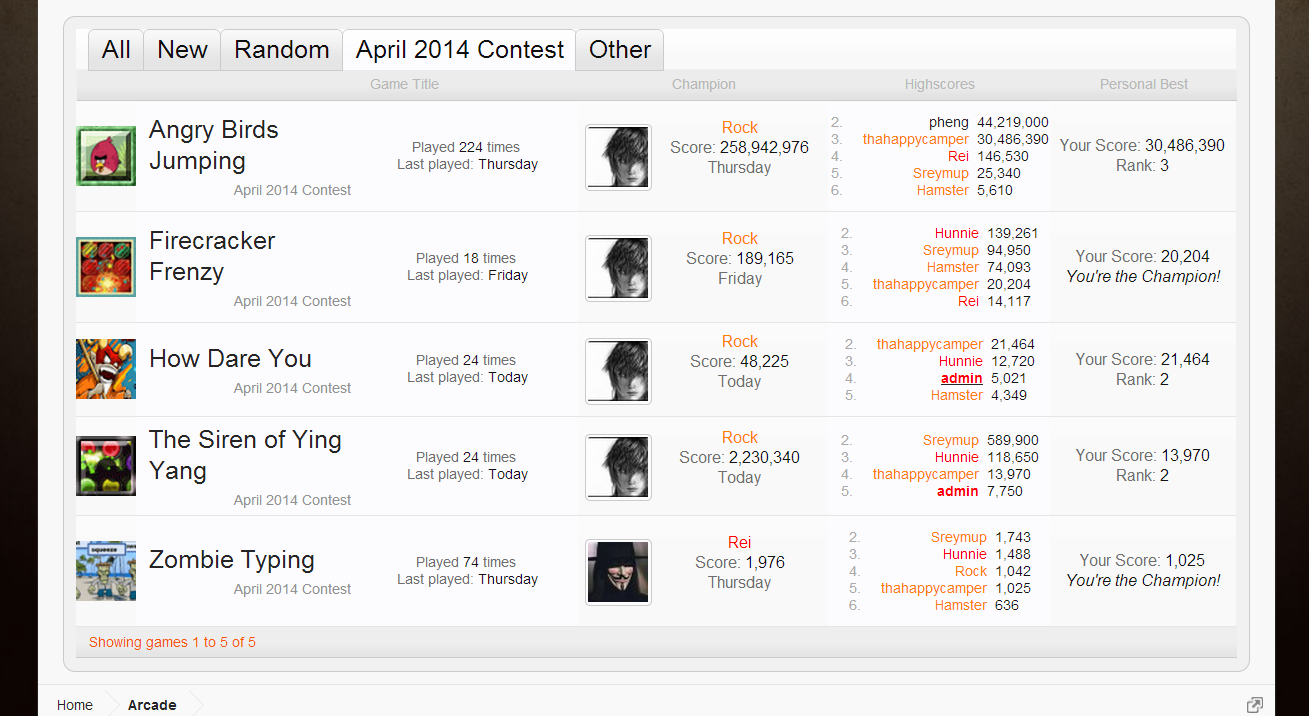
Task: Click the How Dare You title link
Action: coord(230,359)
